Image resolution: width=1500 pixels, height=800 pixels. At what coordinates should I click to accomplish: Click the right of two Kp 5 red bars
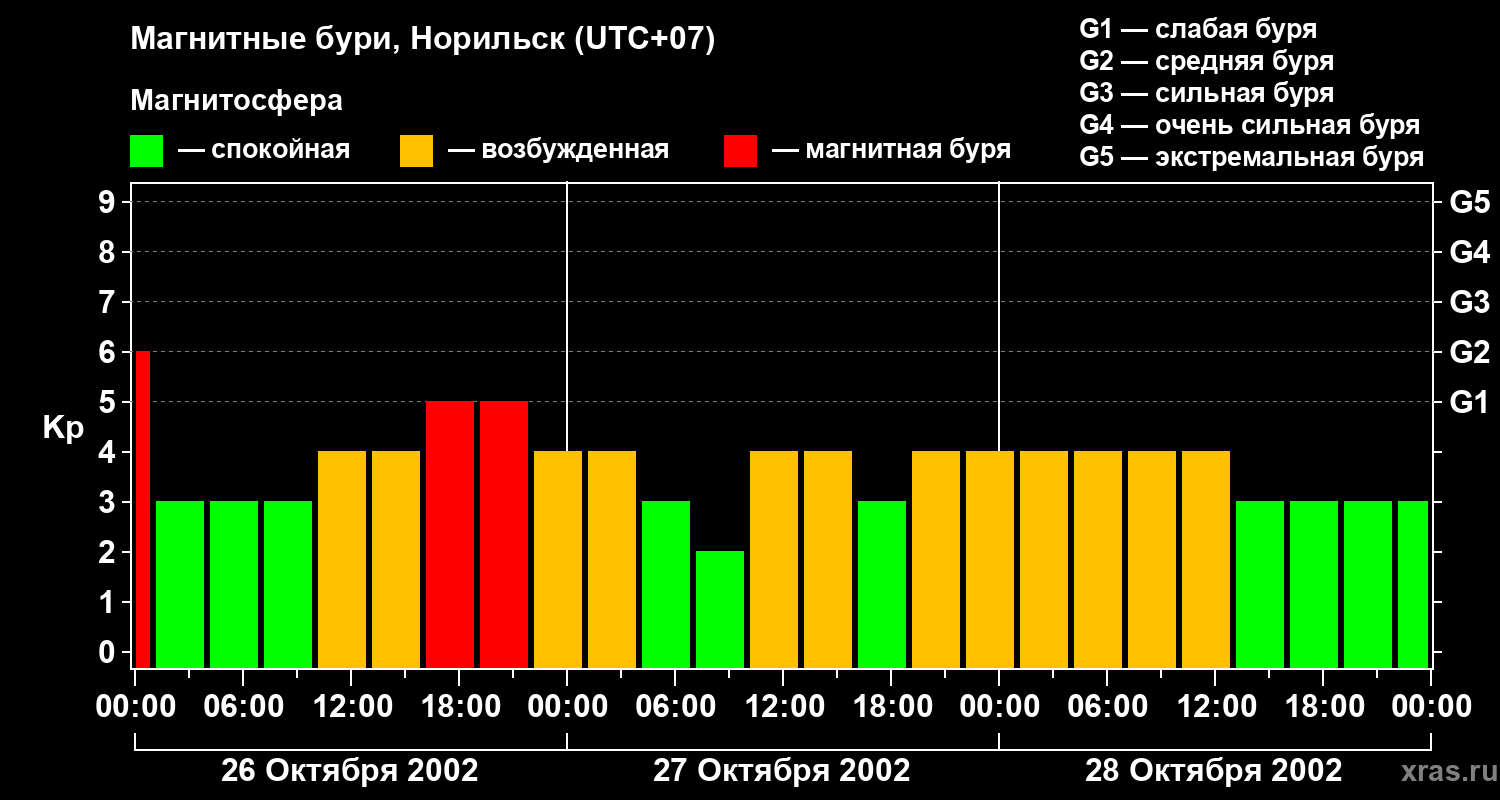click(504, 534)
